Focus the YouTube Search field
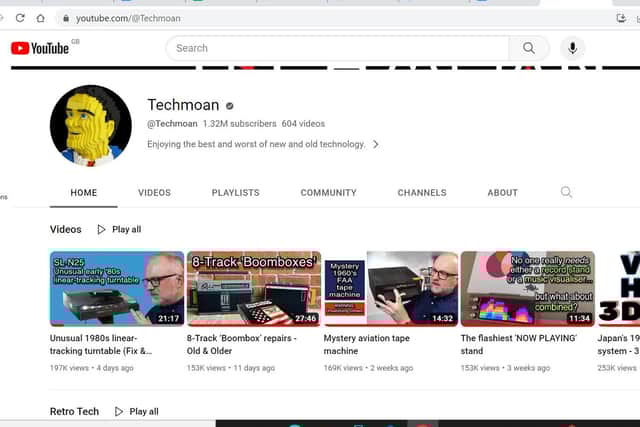Screen dimensions: 640x427 (338, 48)
